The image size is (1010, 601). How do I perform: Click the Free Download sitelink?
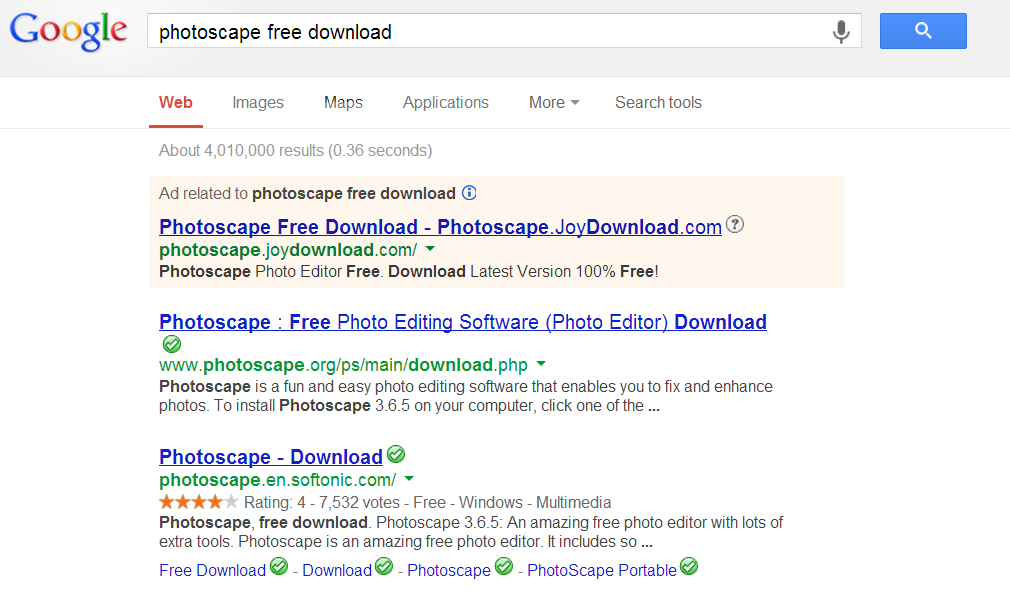click(x=213, y=570)
